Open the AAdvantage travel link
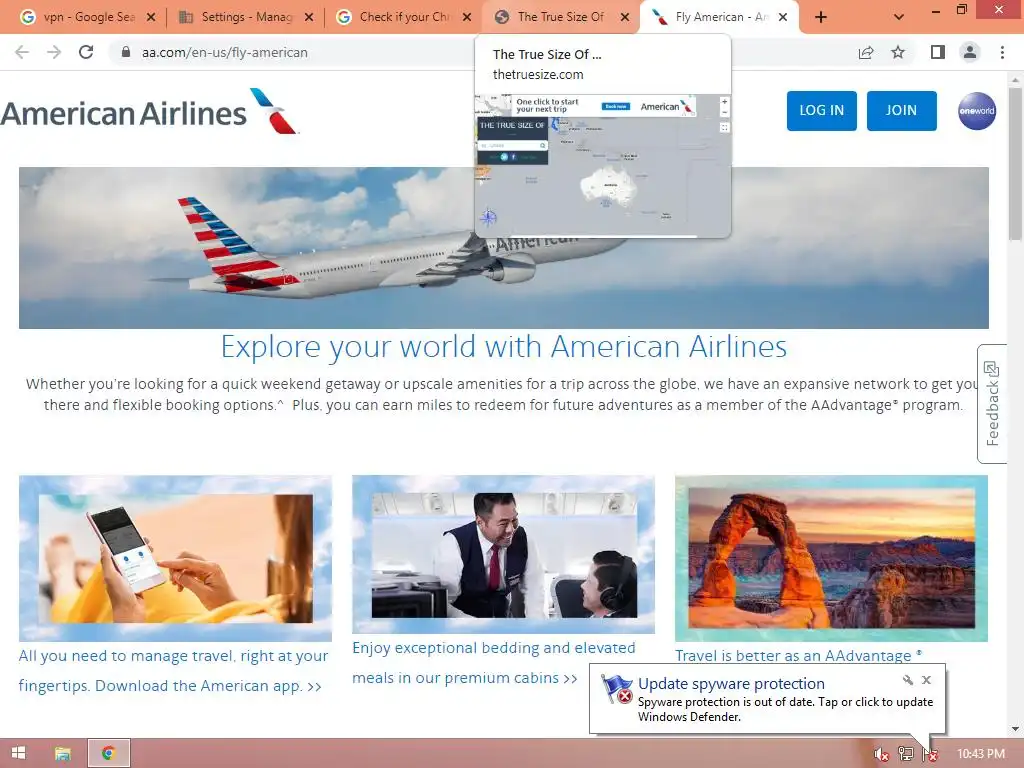This screenshot has width=1024, height=768. (x=798, y=655)
